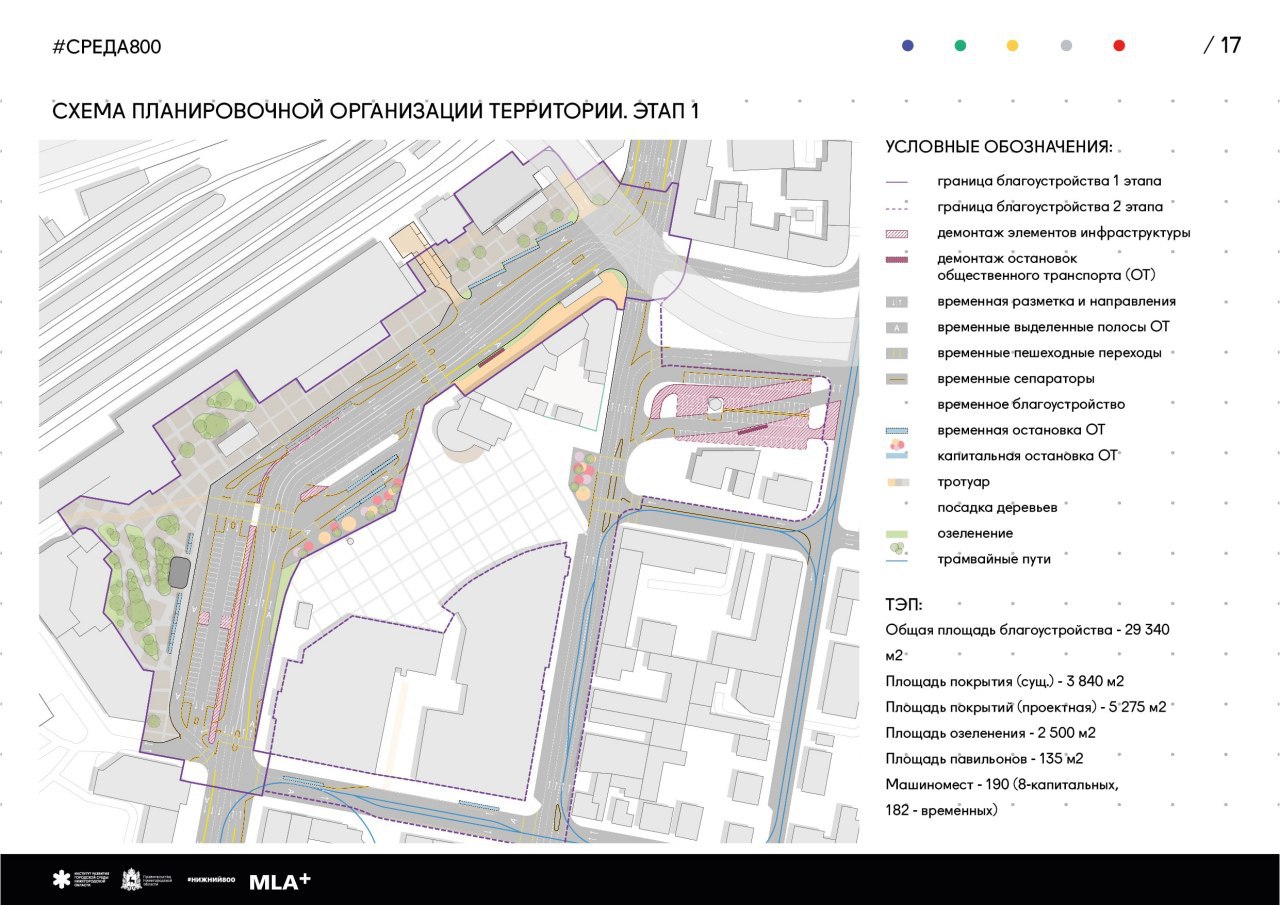
Task: Click the green trees symbol in the legend
Action: point(898,547)
